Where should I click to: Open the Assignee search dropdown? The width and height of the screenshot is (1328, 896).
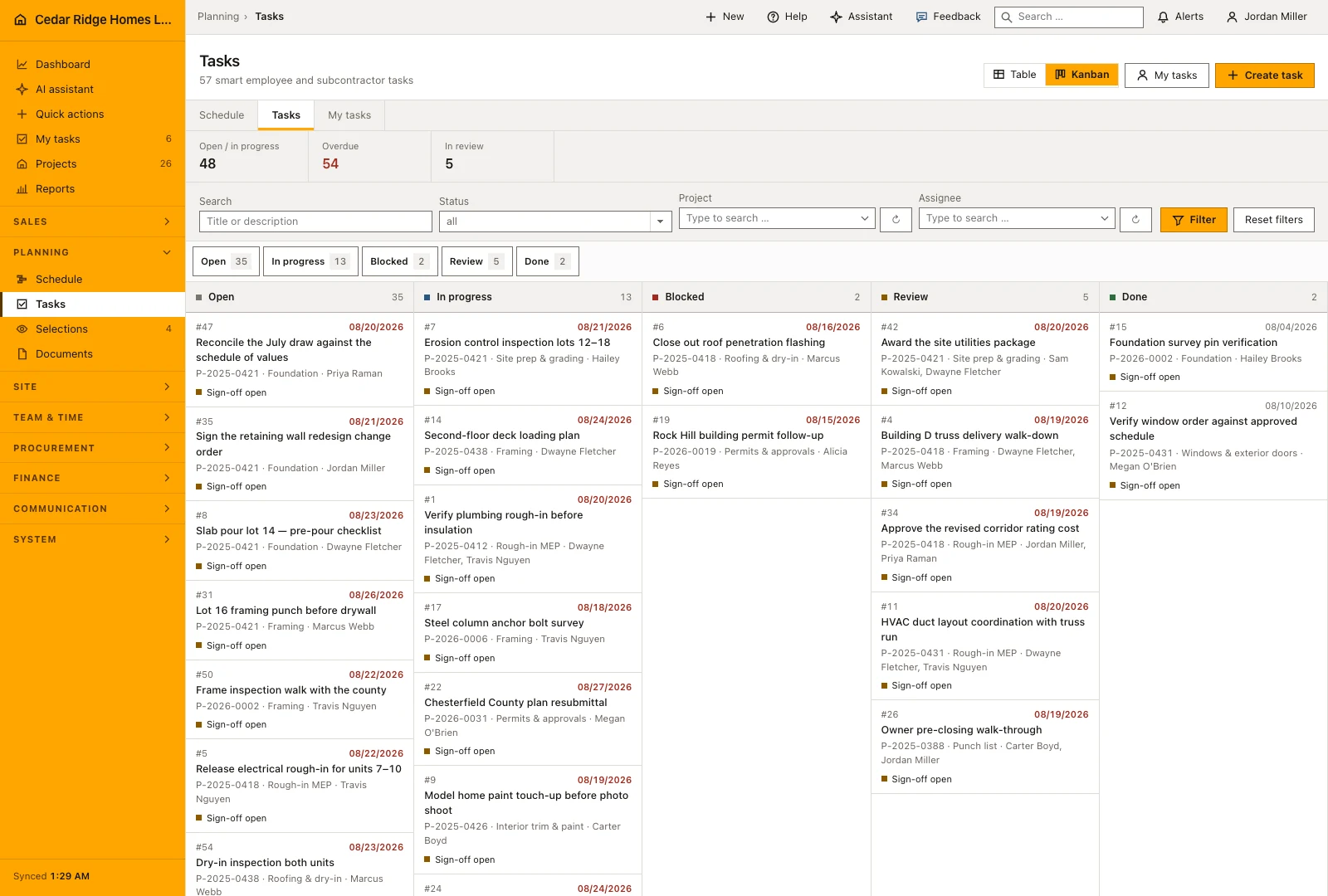(x=1017, y=218)
